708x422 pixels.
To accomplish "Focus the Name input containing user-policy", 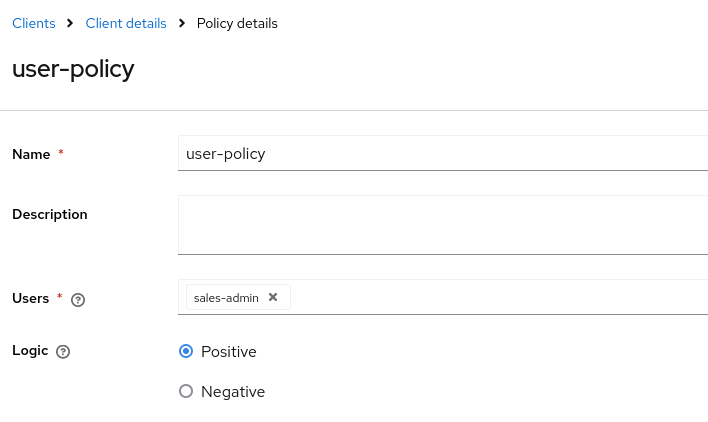I will point(440,154).
